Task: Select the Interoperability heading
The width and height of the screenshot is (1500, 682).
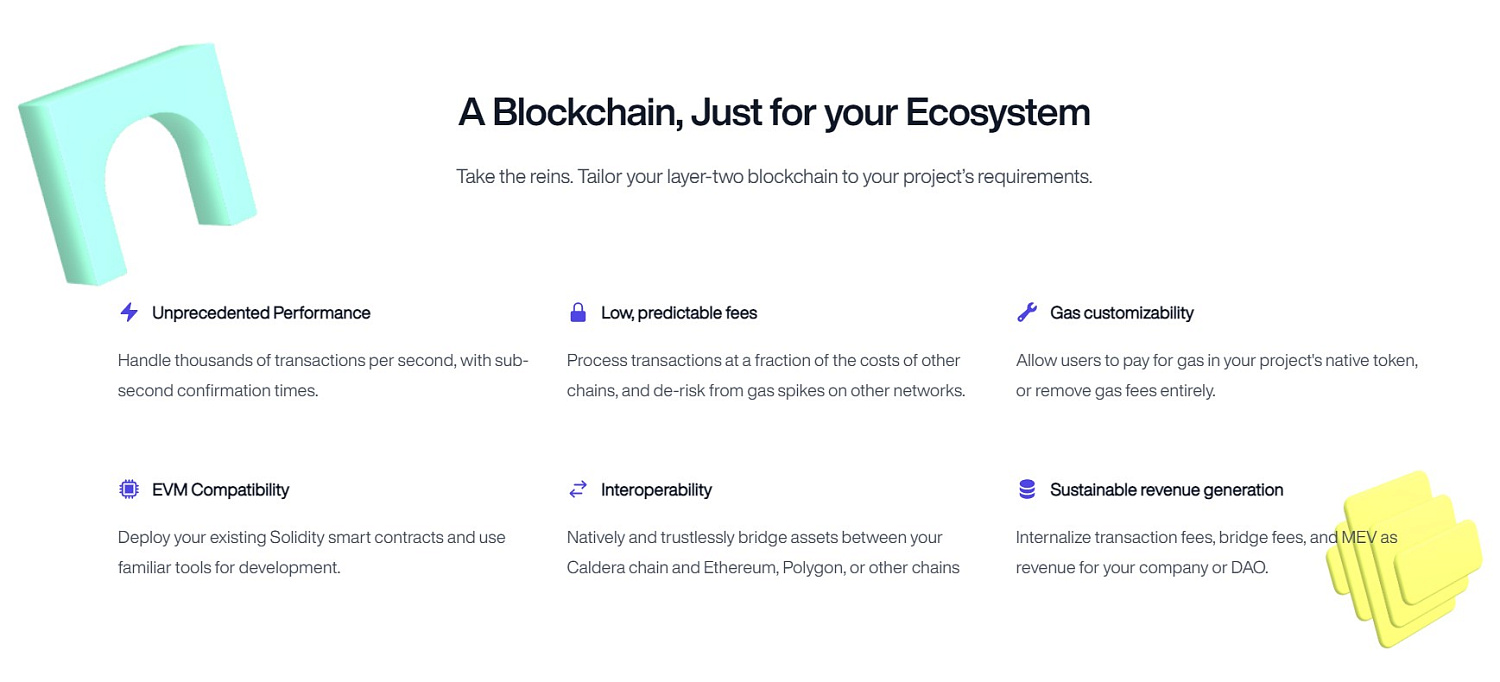Action: 656,490
